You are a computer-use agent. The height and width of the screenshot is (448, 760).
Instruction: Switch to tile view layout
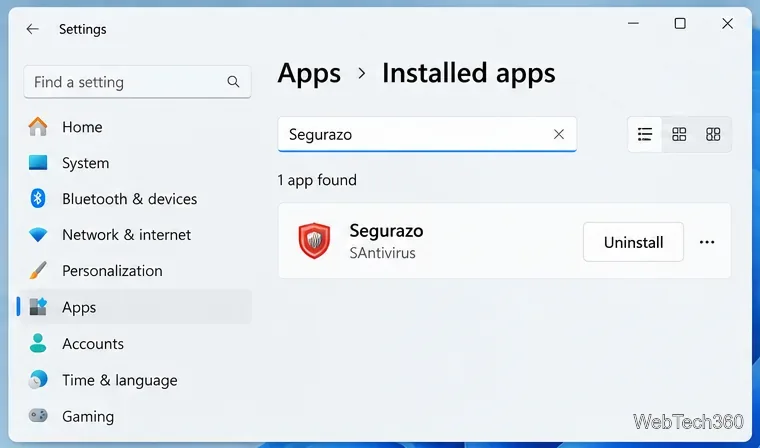713,134
